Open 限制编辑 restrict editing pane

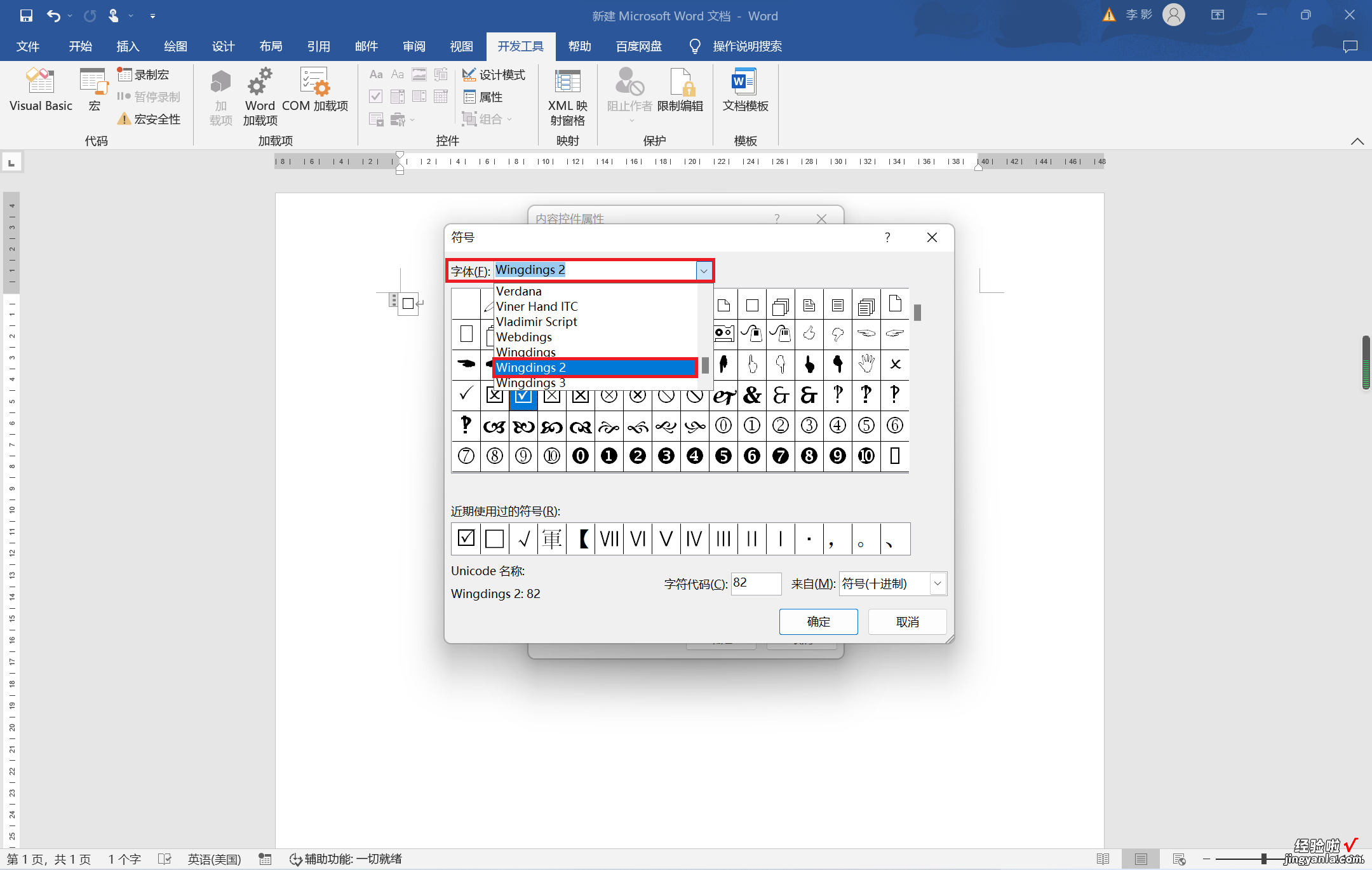680,91
